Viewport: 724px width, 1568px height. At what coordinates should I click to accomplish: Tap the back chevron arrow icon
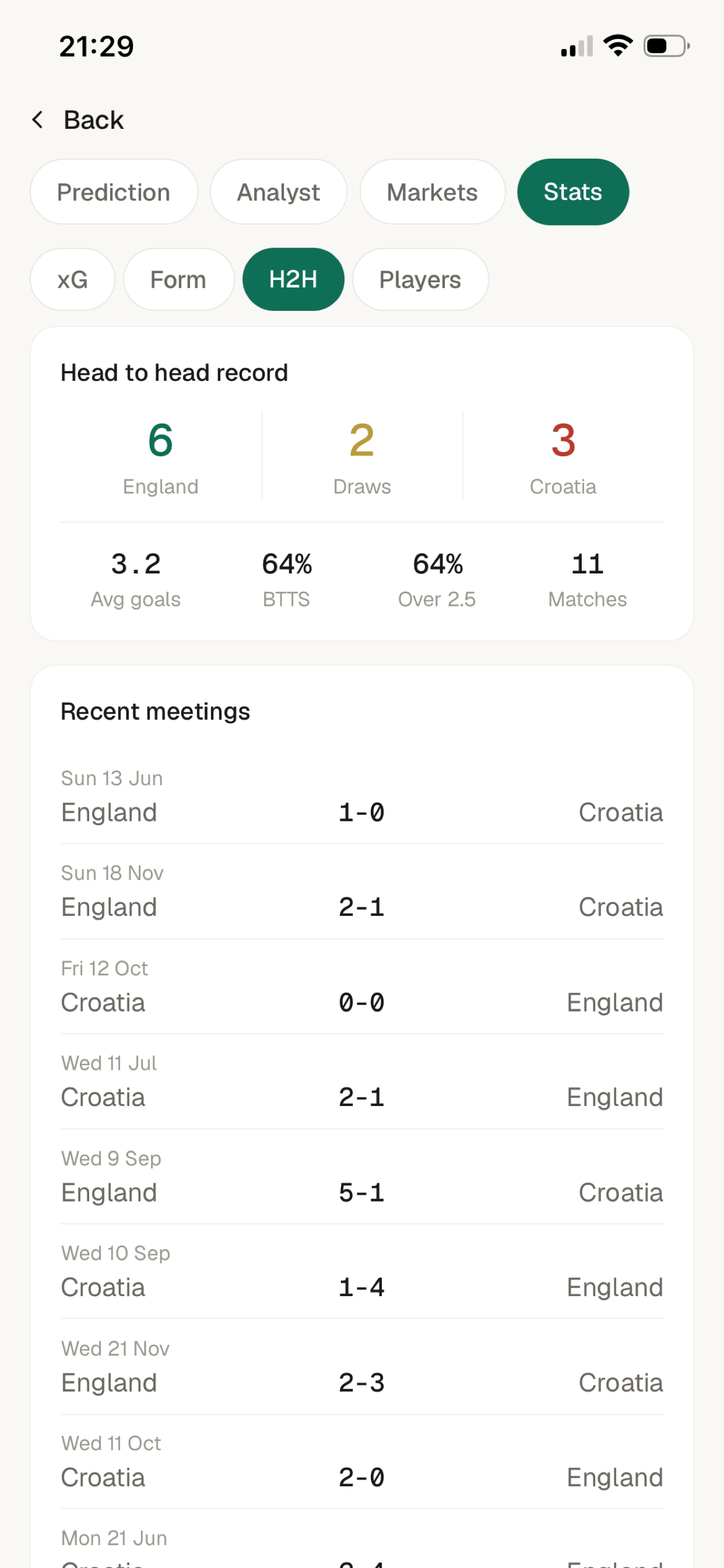(x=38, y=120)
